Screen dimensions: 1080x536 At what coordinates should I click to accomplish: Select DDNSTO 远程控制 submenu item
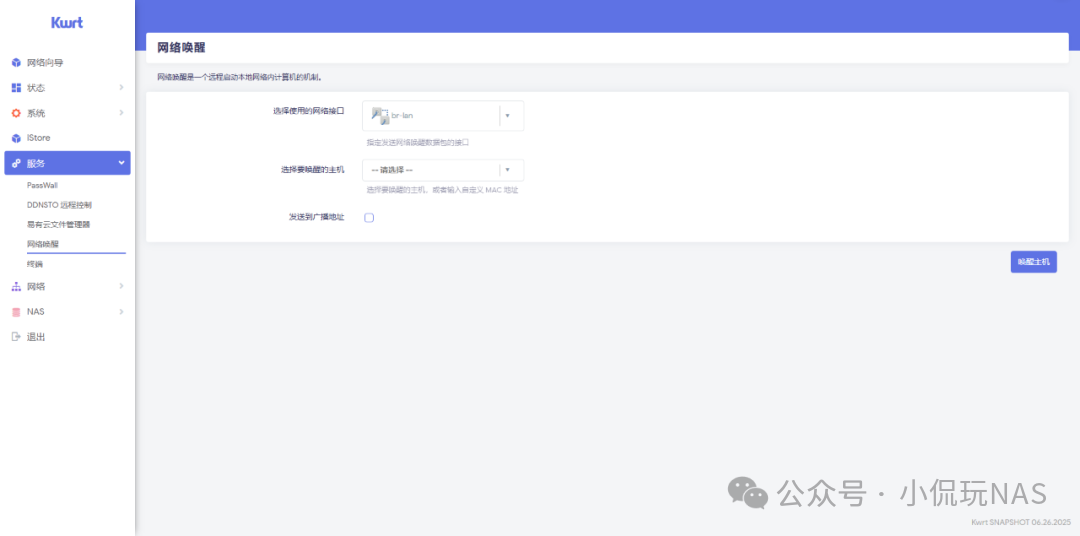(x=59, y=205)
